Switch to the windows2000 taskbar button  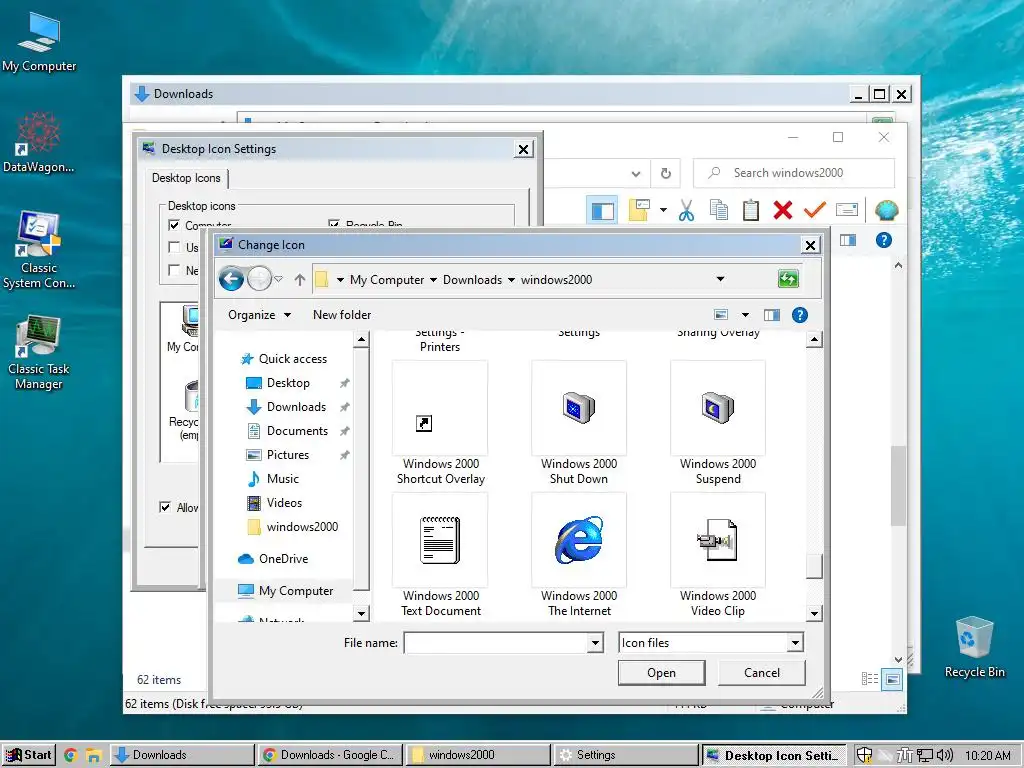(x=478, y=755)
